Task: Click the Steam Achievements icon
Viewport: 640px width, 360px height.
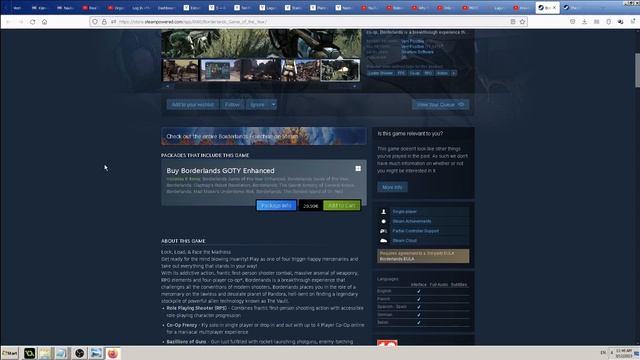Action: tap(383, 221)
